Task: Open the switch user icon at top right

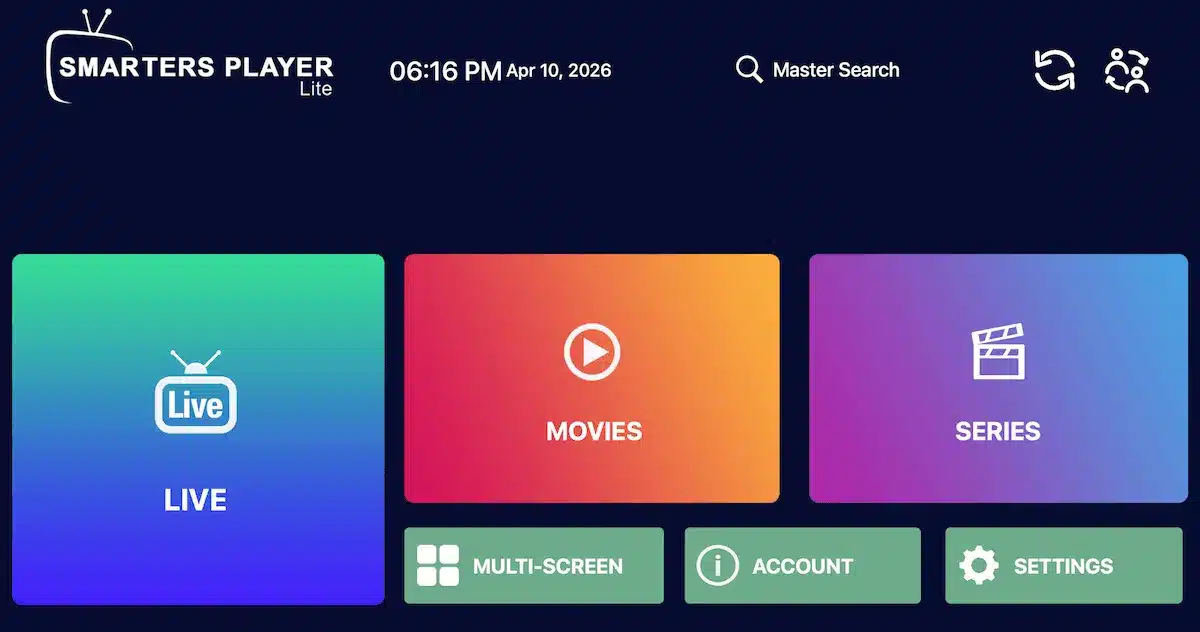Action: pos(1126,70)
